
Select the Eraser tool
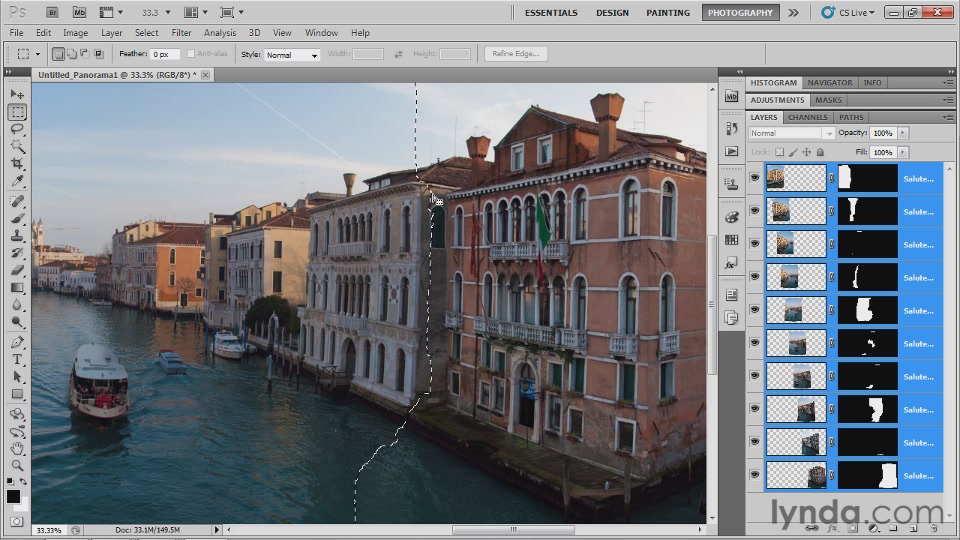click(x=17, y=270)
